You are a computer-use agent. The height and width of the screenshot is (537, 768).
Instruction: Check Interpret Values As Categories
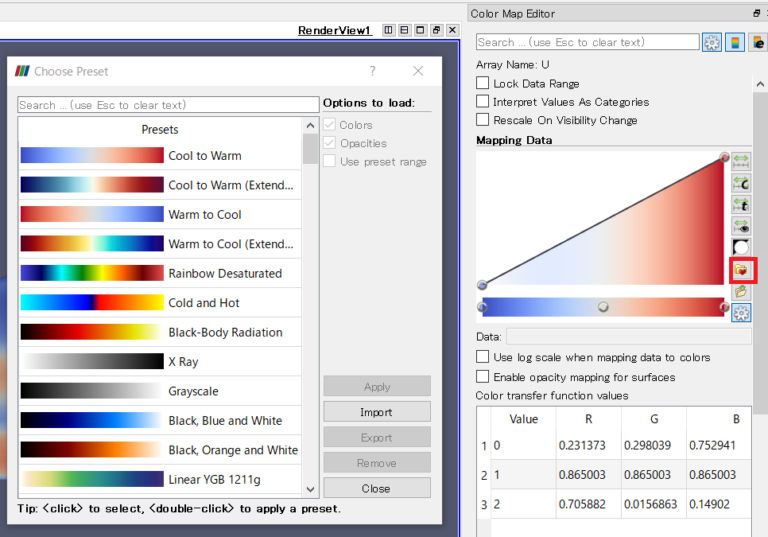coord(483,102)
